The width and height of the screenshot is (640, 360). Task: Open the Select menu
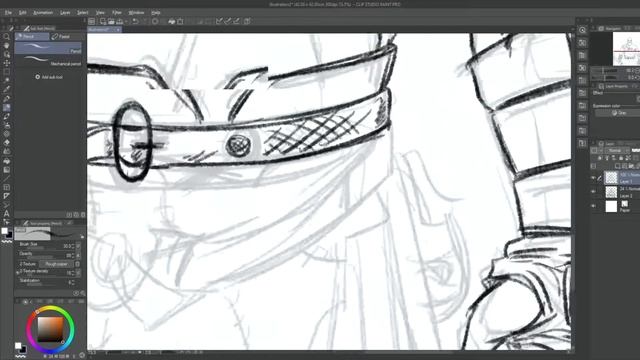click(82, 13)
